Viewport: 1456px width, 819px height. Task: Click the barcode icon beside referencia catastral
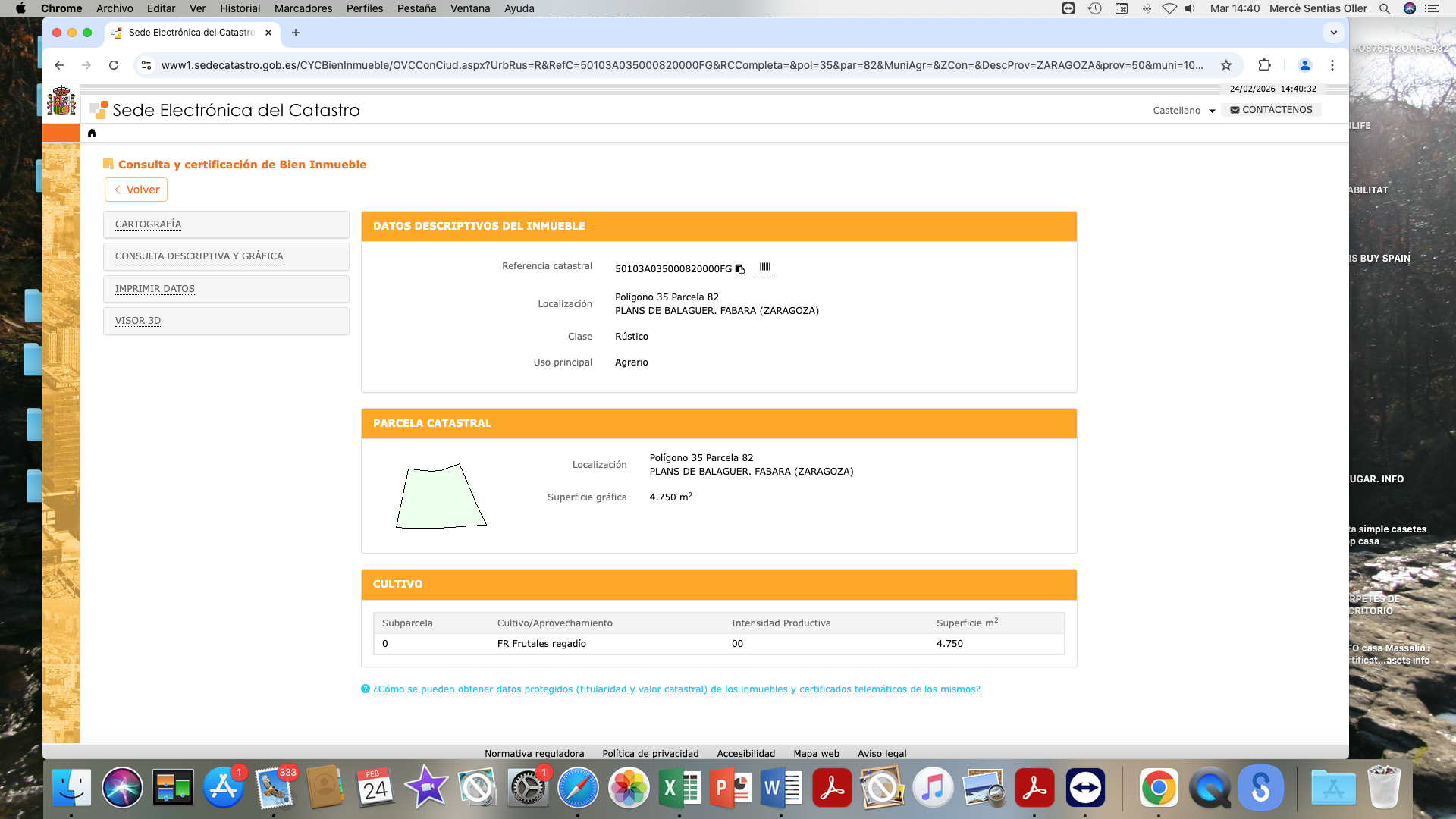coord(765,267)
